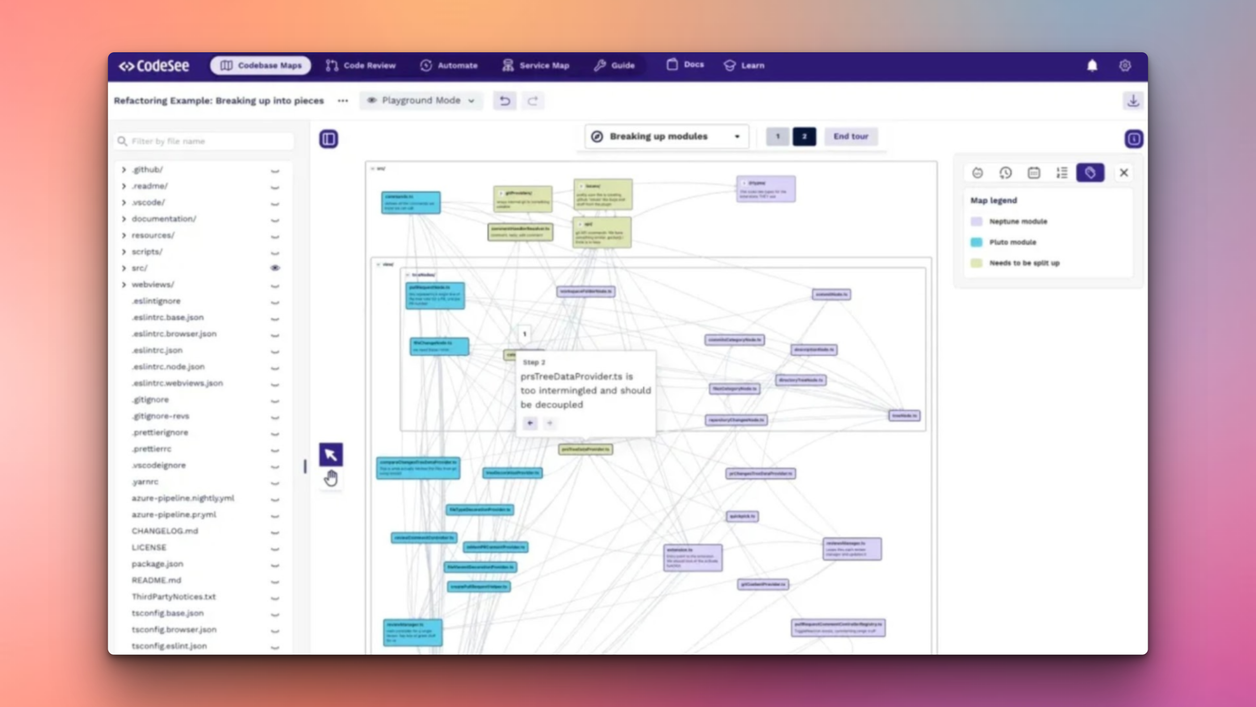1256x707 pixels.
Task: Open notifications via the bell icon
Action: tap(1091, 64)
